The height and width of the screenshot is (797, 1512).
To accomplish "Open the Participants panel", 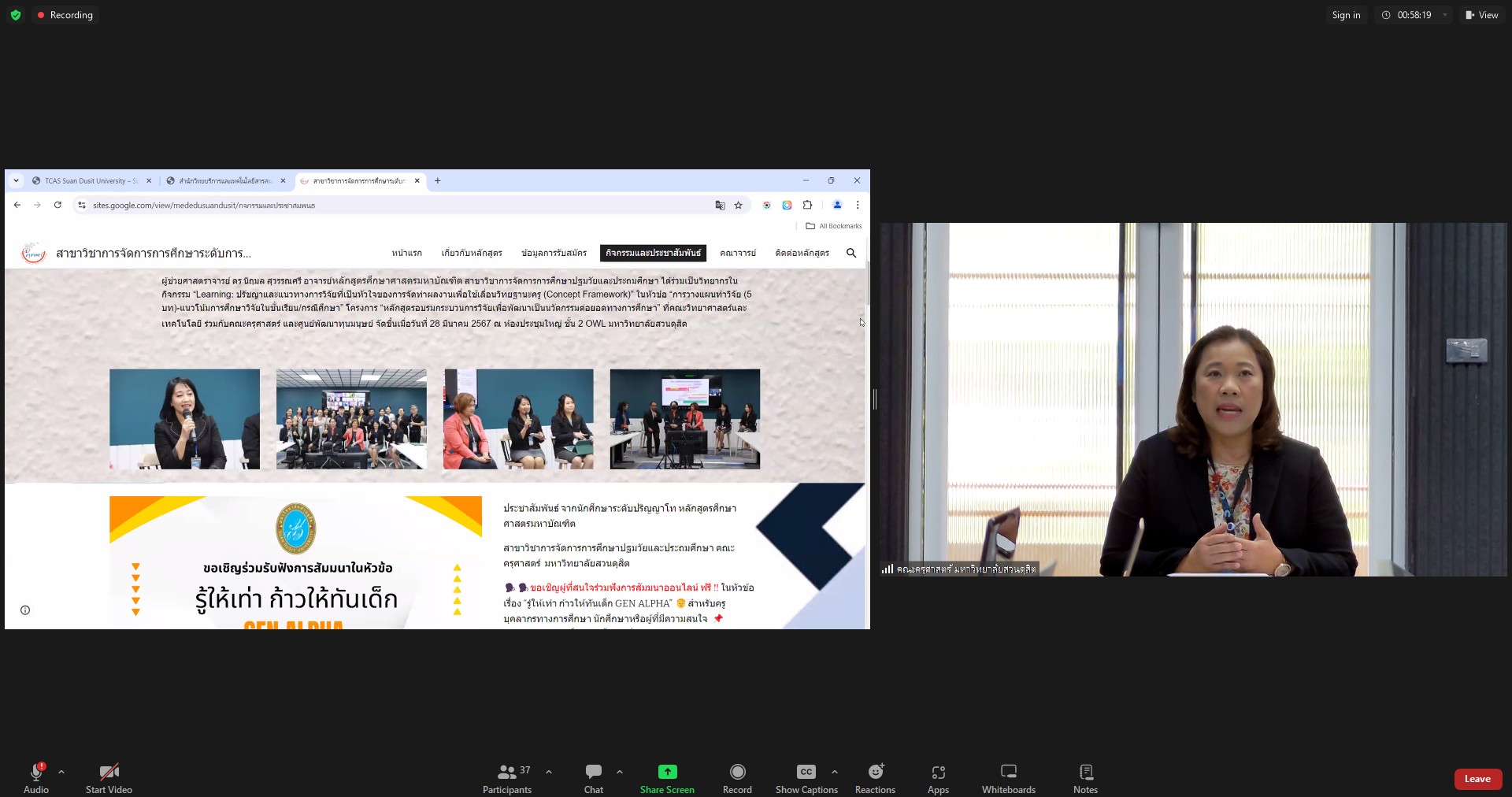I will pyautogui.click(x=507, y=778).
